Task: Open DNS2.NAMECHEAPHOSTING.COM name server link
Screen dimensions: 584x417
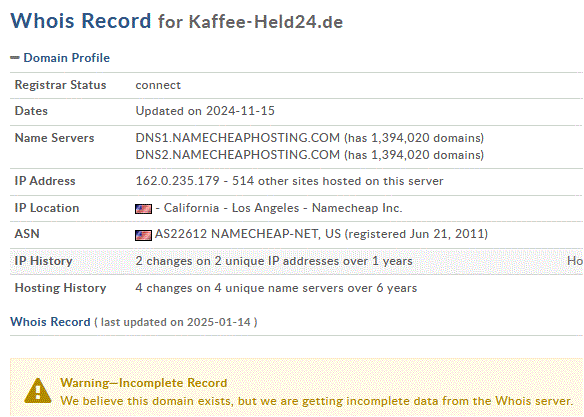Action: pos(238,155)
